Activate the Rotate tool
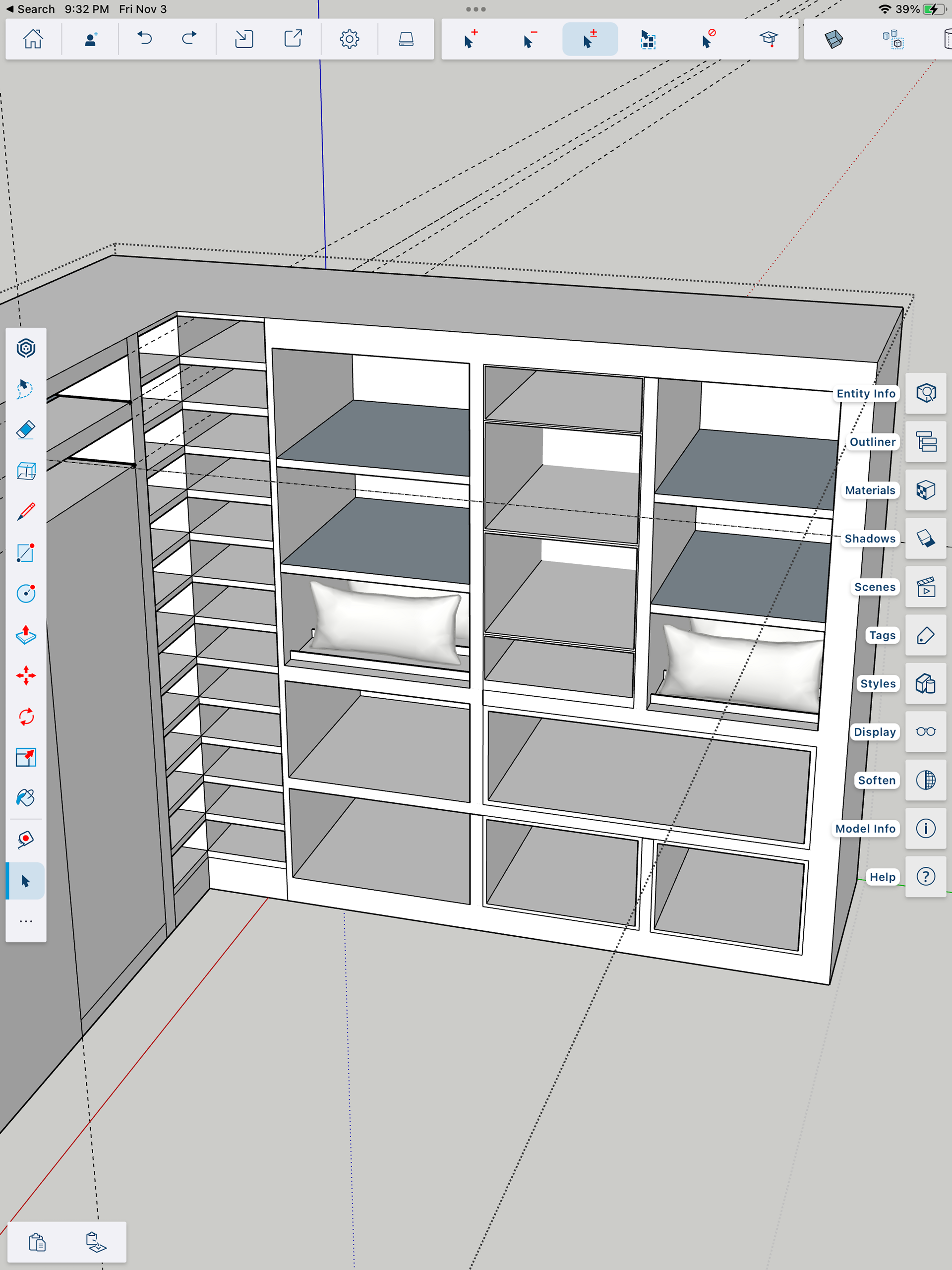The width and height of the screenshot is (952, 1270). point(26,717)
